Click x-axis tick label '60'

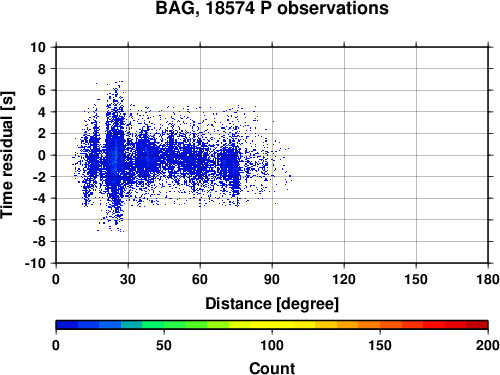[200, 279]
